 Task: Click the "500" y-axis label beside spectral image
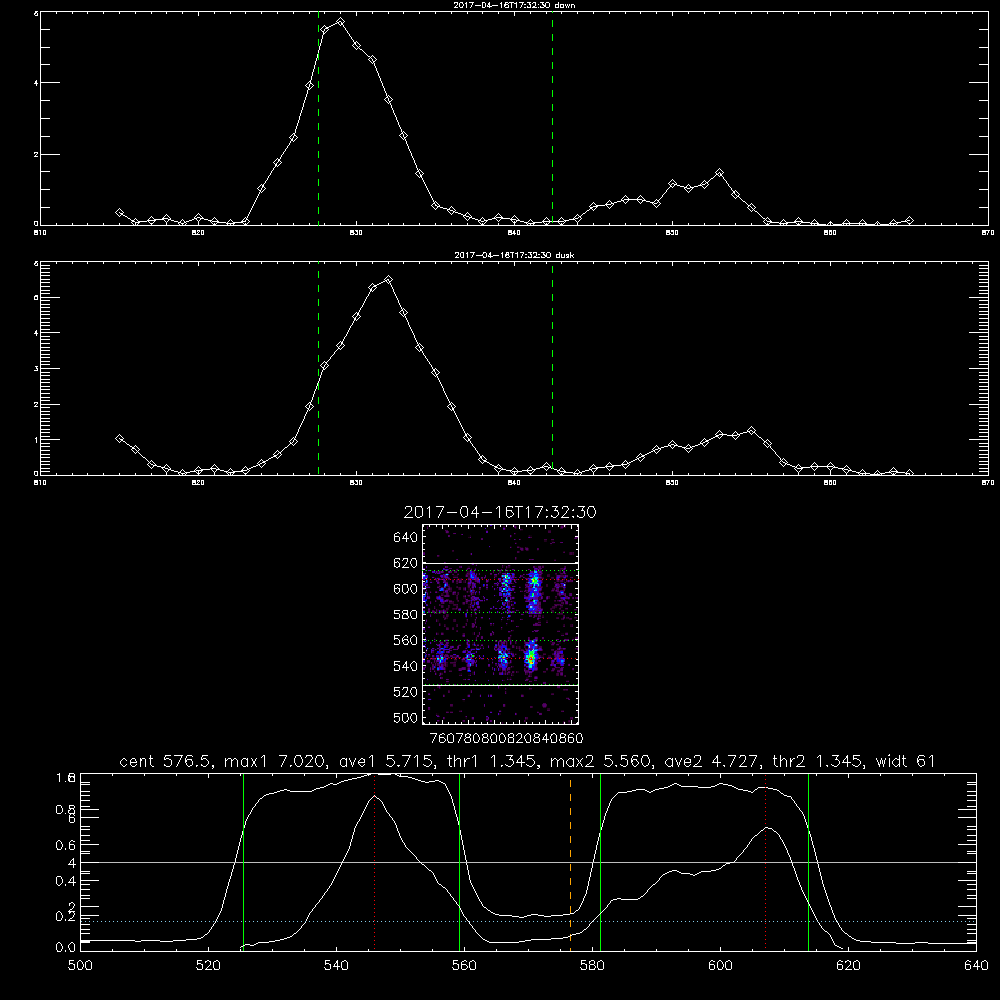tap(406, 717)
